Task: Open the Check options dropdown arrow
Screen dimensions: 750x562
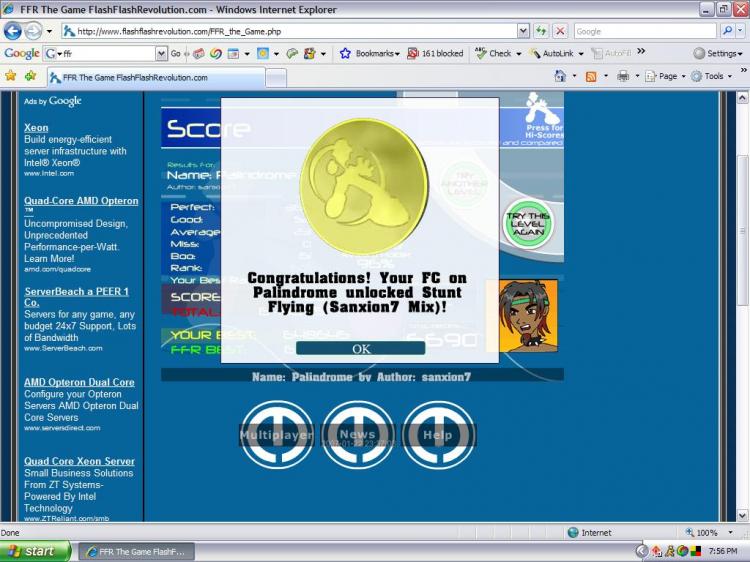Action: coord(518,54)
